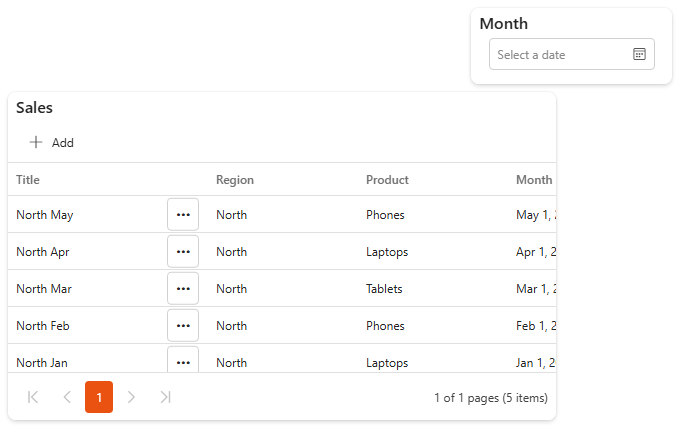679x428 pixels.
Task: Click the Feb 1 date cell
Action: [x=536, y=326]
